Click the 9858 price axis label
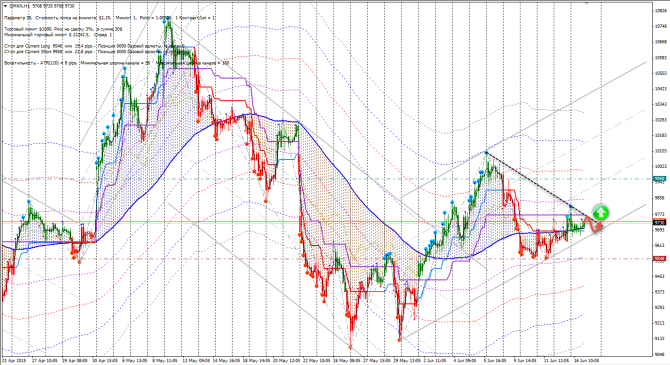The height and width of the screenshot is (365, 670). pos(660,198)
